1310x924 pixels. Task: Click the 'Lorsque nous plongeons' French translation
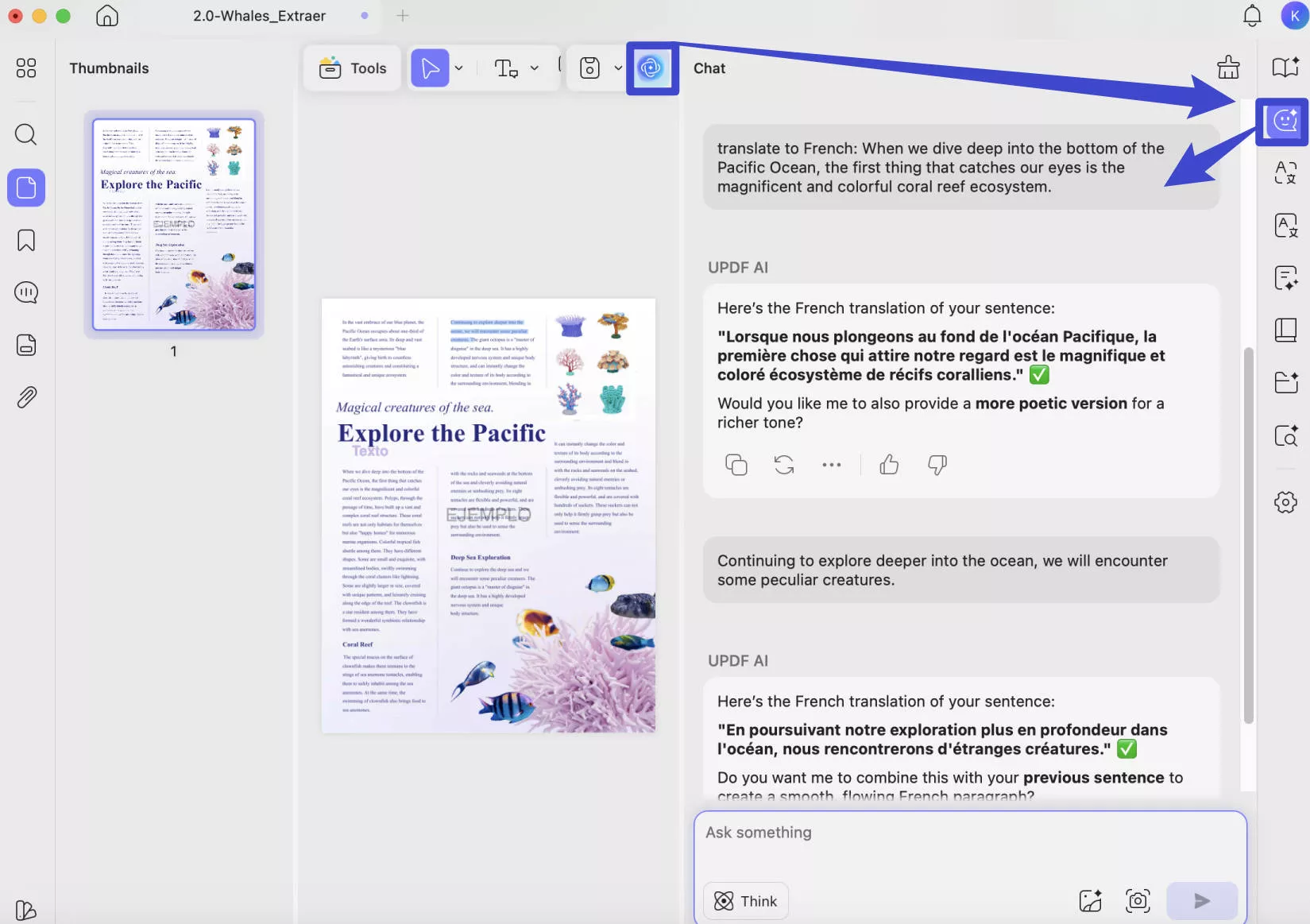941,356
